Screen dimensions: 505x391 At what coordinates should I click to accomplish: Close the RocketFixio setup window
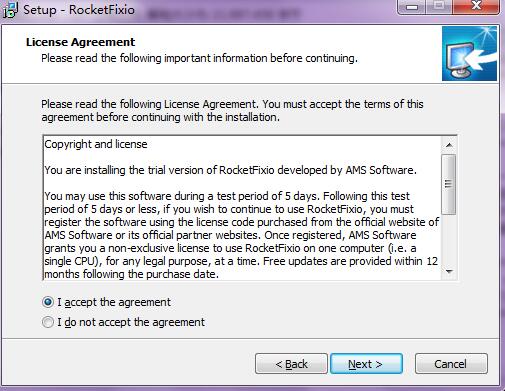[476, 7]
